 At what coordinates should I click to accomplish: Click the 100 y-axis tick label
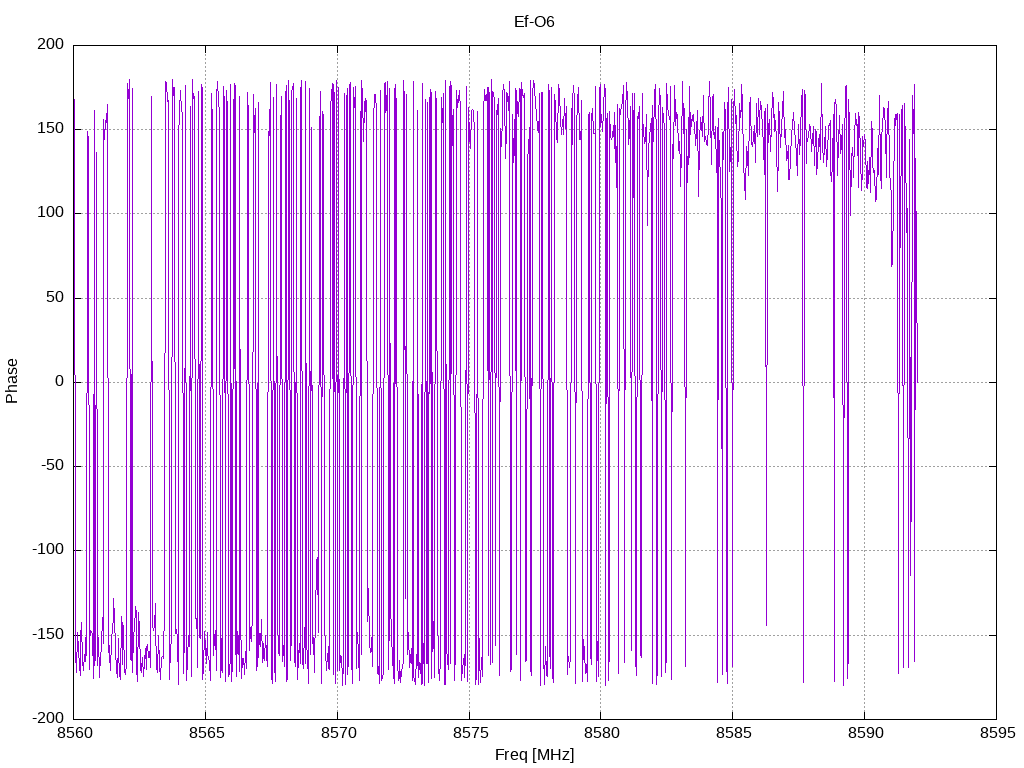coord(51,213)
